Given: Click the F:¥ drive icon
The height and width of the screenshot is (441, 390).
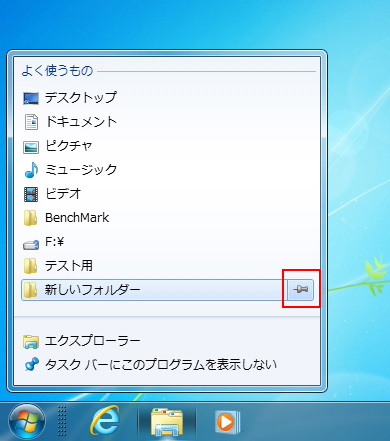Looking at the screenshot, I should (x=31, y=245).
